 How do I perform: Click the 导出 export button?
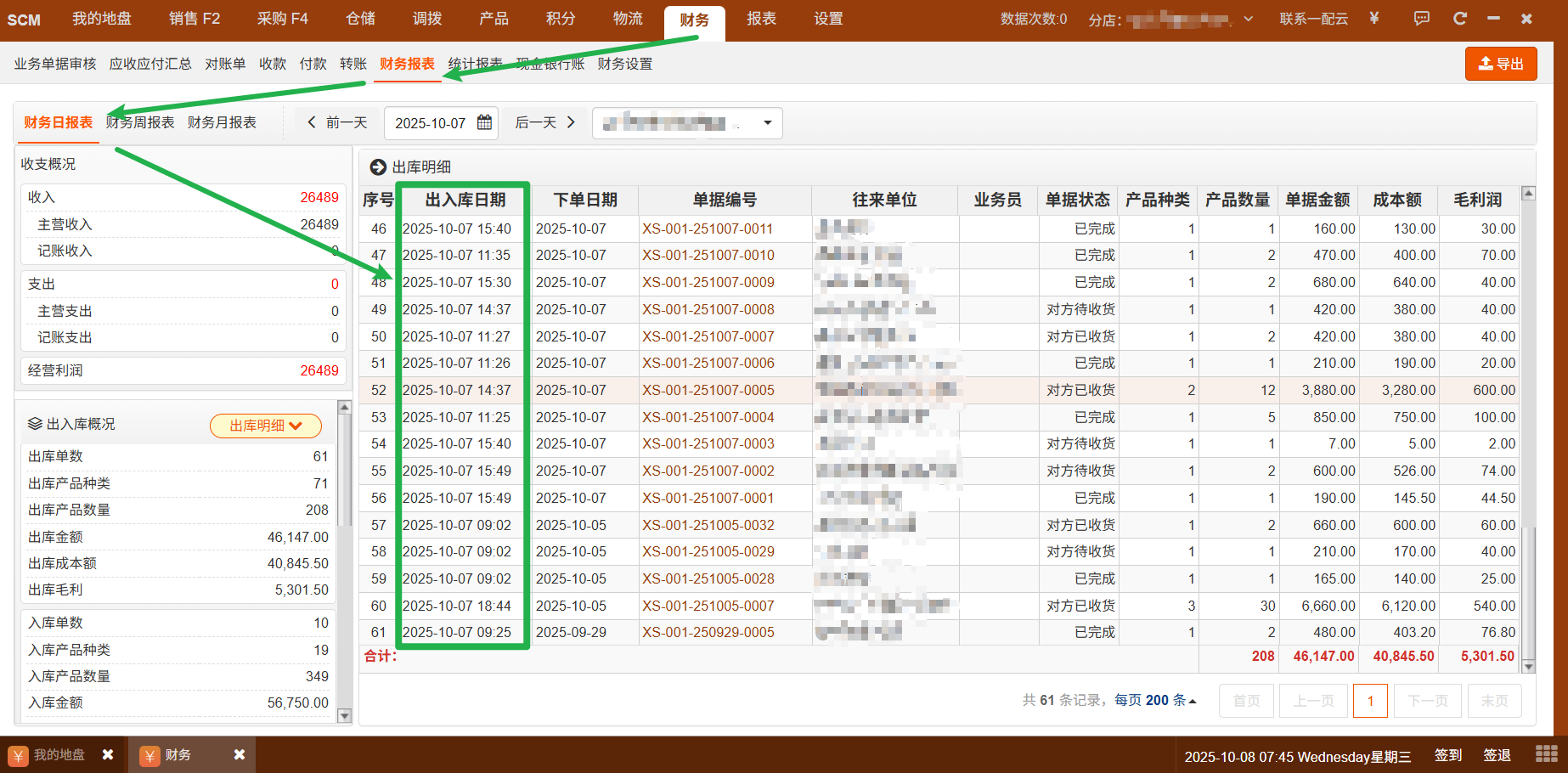click(x=1500, y=64)
